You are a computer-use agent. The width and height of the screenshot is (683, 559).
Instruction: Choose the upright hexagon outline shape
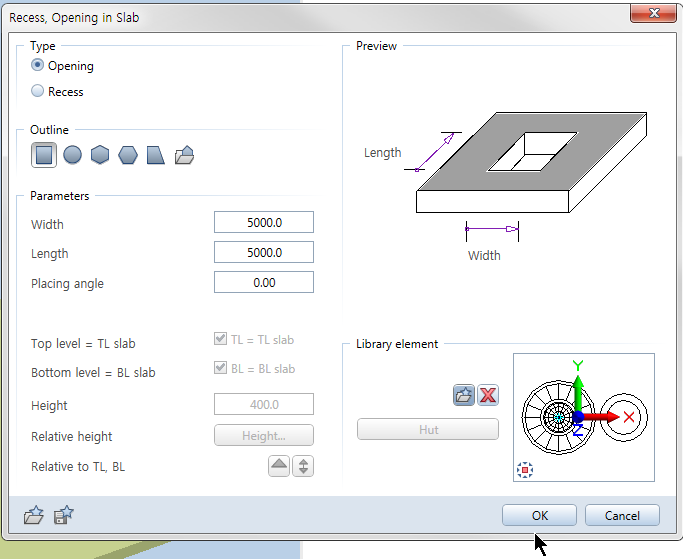100,155
